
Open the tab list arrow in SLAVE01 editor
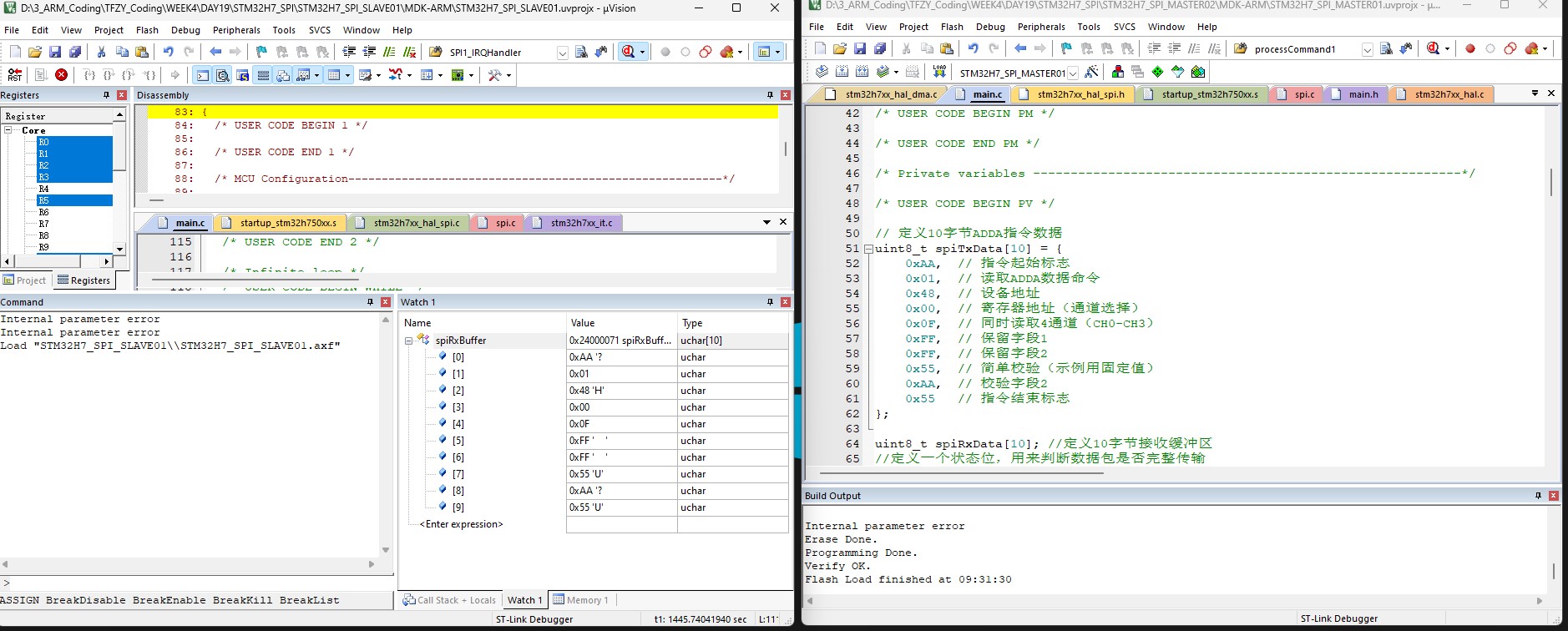tap(766, 222)
